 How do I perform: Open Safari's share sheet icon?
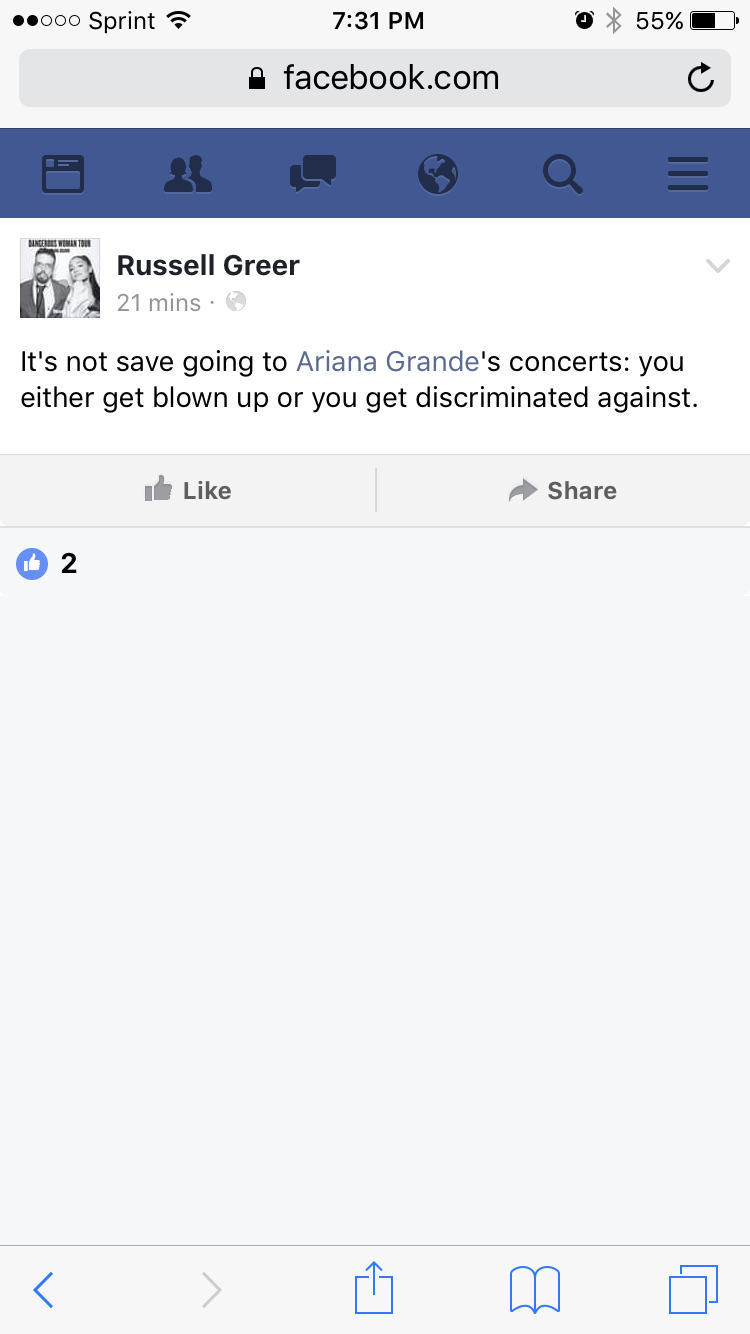click(375, 1288)
